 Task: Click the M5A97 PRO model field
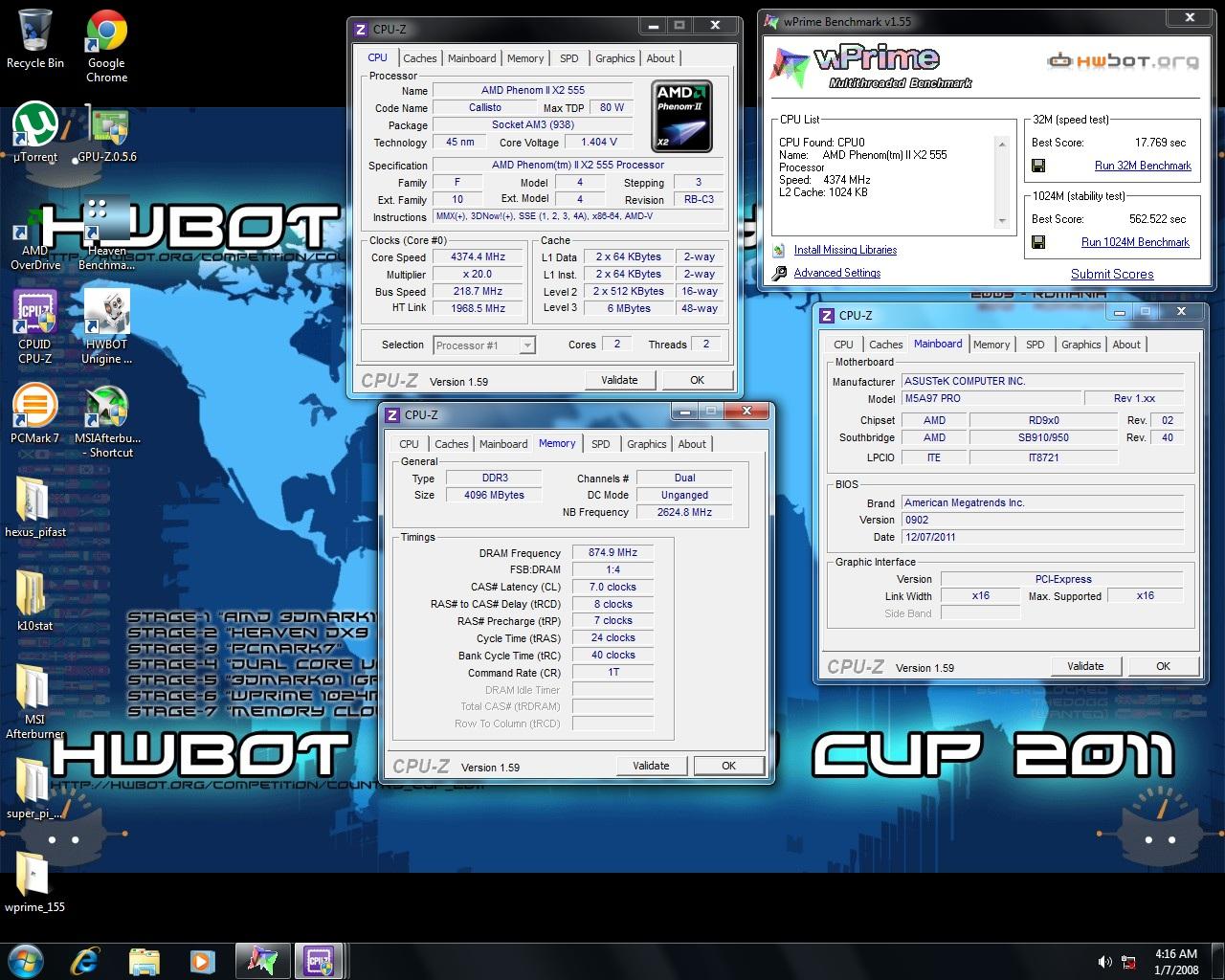(990, 398)
